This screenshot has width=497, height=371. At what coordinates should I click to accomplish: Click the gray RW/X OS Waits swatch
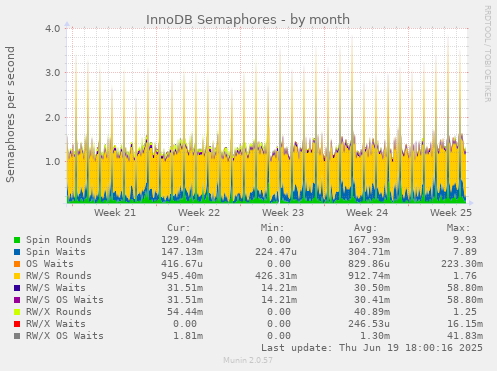click(17, 336)
